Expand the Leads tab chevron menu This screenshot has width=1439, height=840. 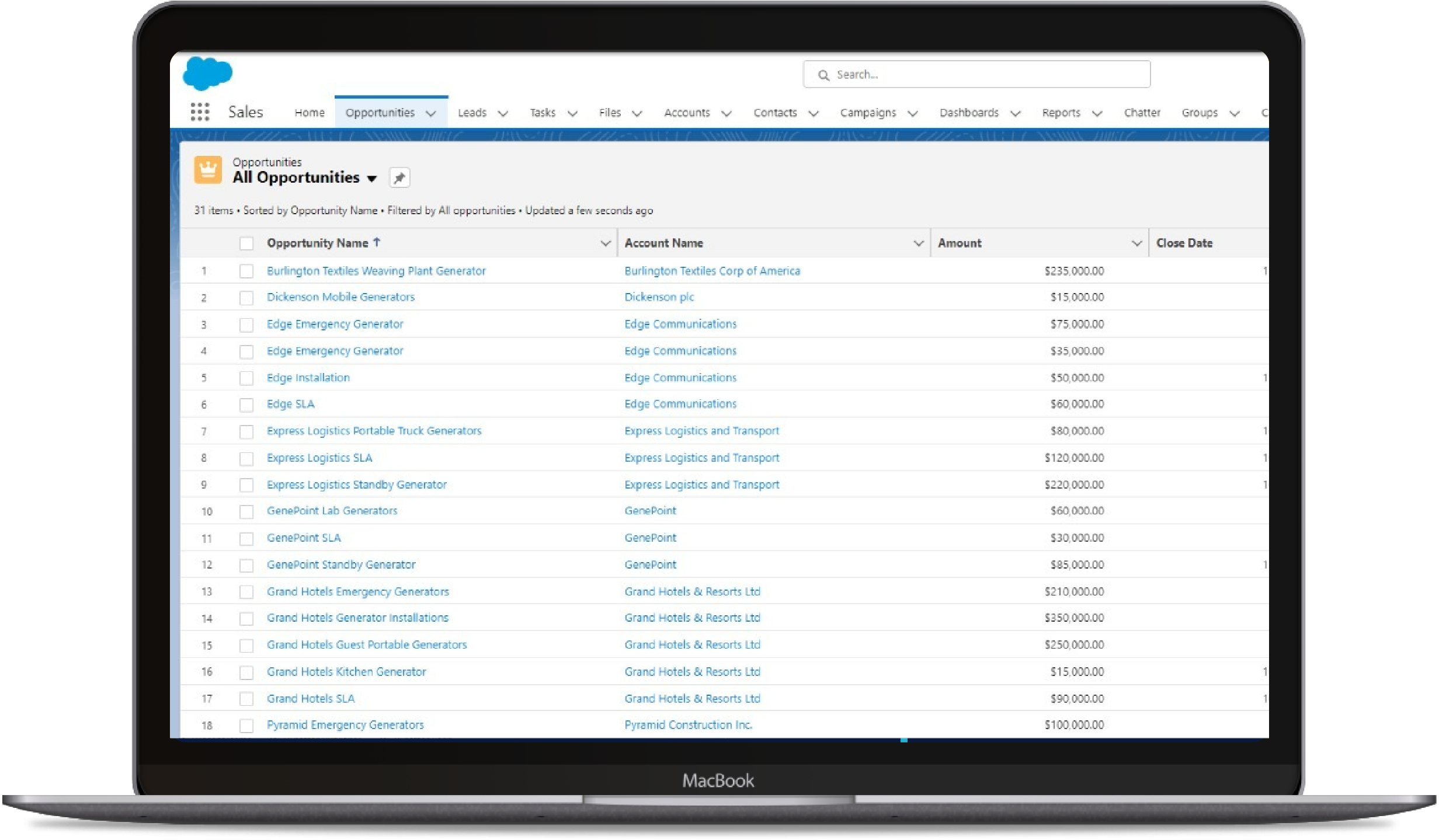coord(503,113)
